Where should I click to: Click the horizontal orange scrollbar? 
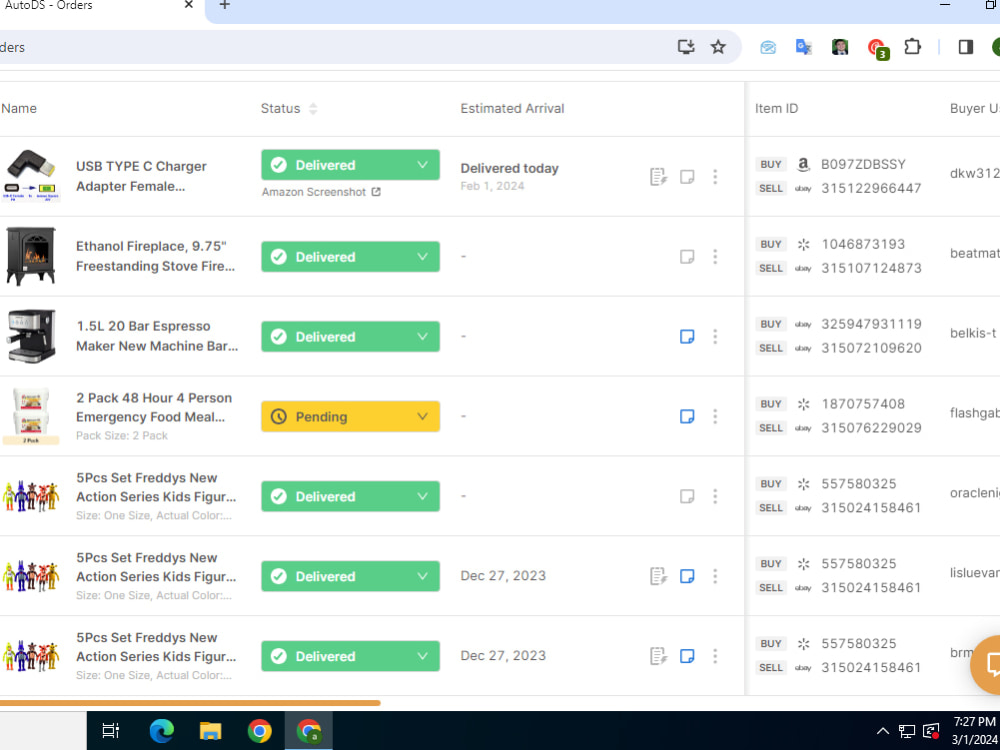pyautogui.click(x=190, y=703)
